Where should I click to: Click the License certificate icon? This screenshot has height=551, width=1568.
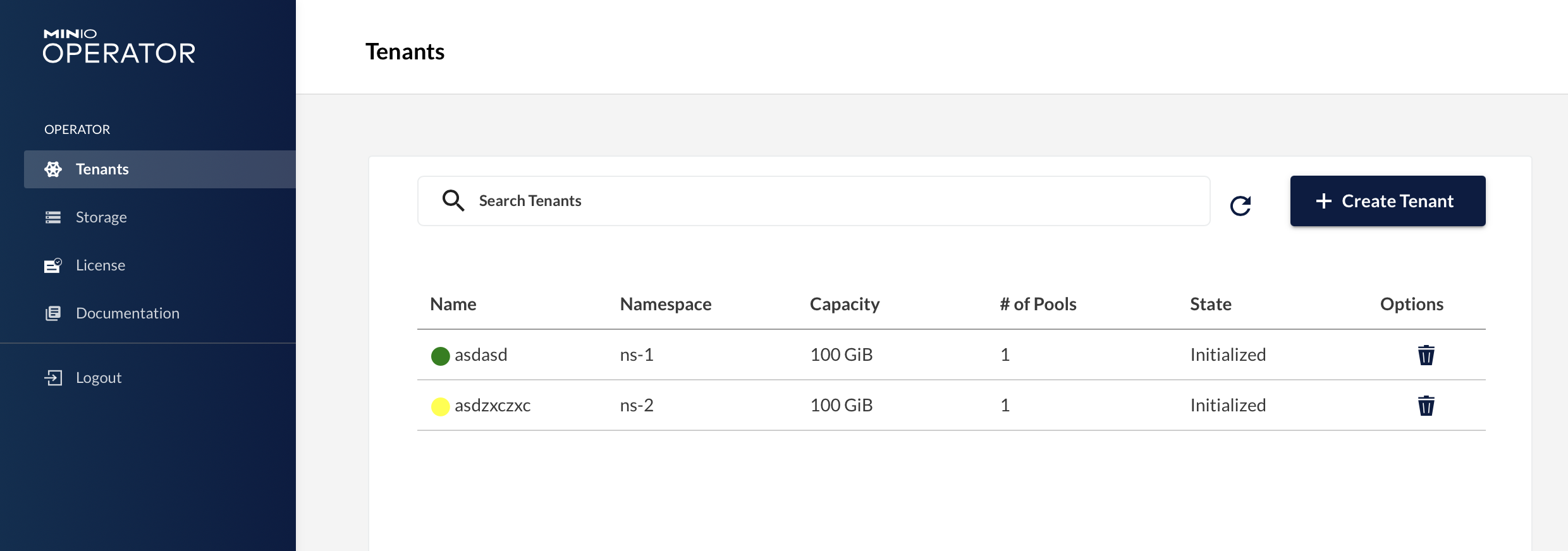coord(53,265)
